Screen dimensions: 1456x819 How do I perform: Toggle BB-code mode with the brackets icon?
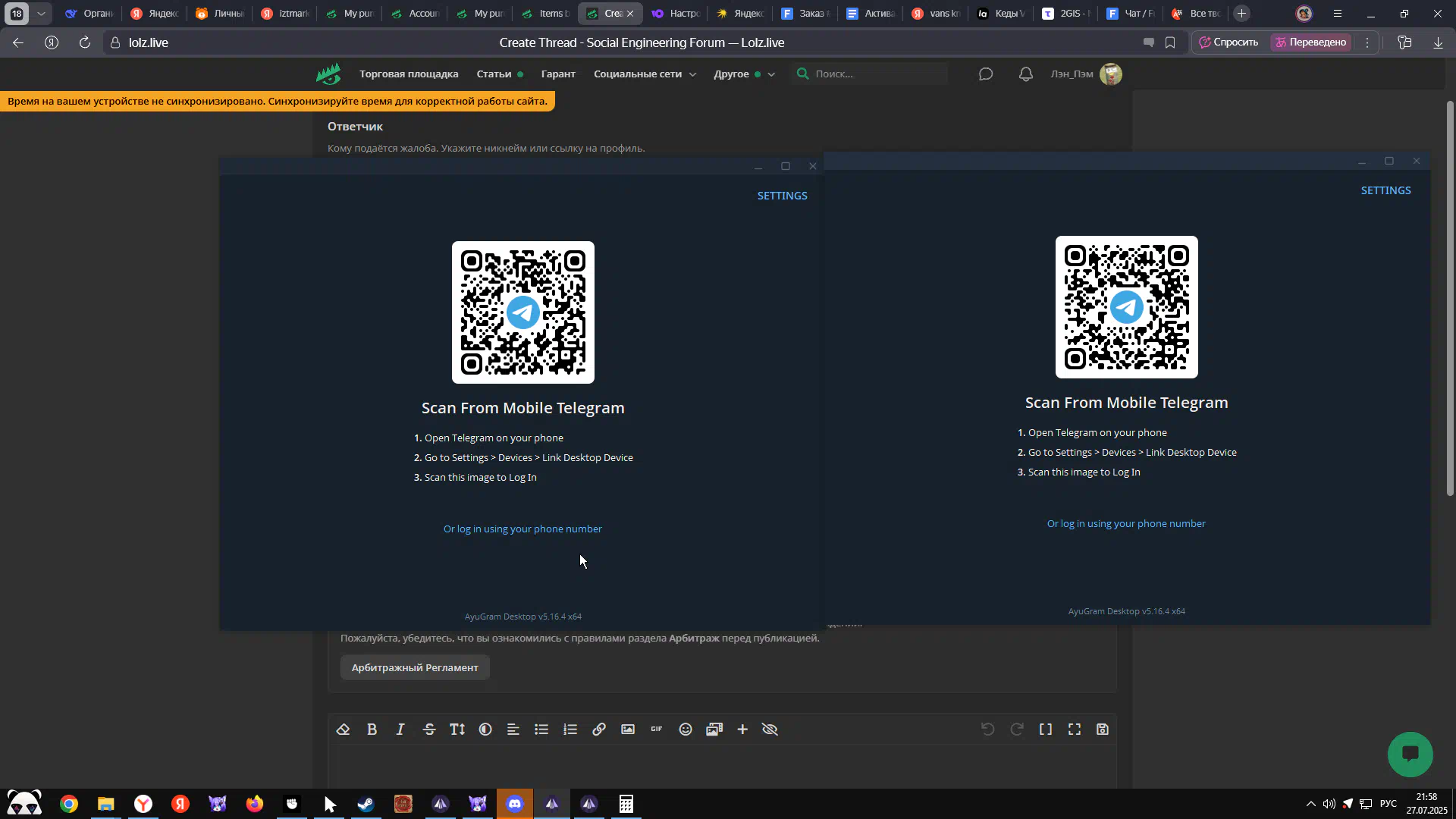tap(1046, 730)
